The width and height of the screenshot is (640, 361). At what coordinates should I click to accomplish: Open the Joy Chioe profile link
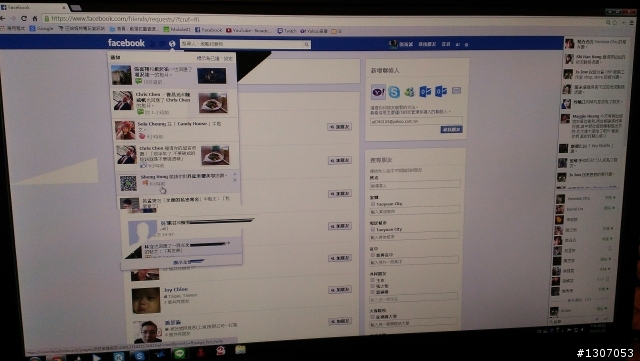click(176, 289)
